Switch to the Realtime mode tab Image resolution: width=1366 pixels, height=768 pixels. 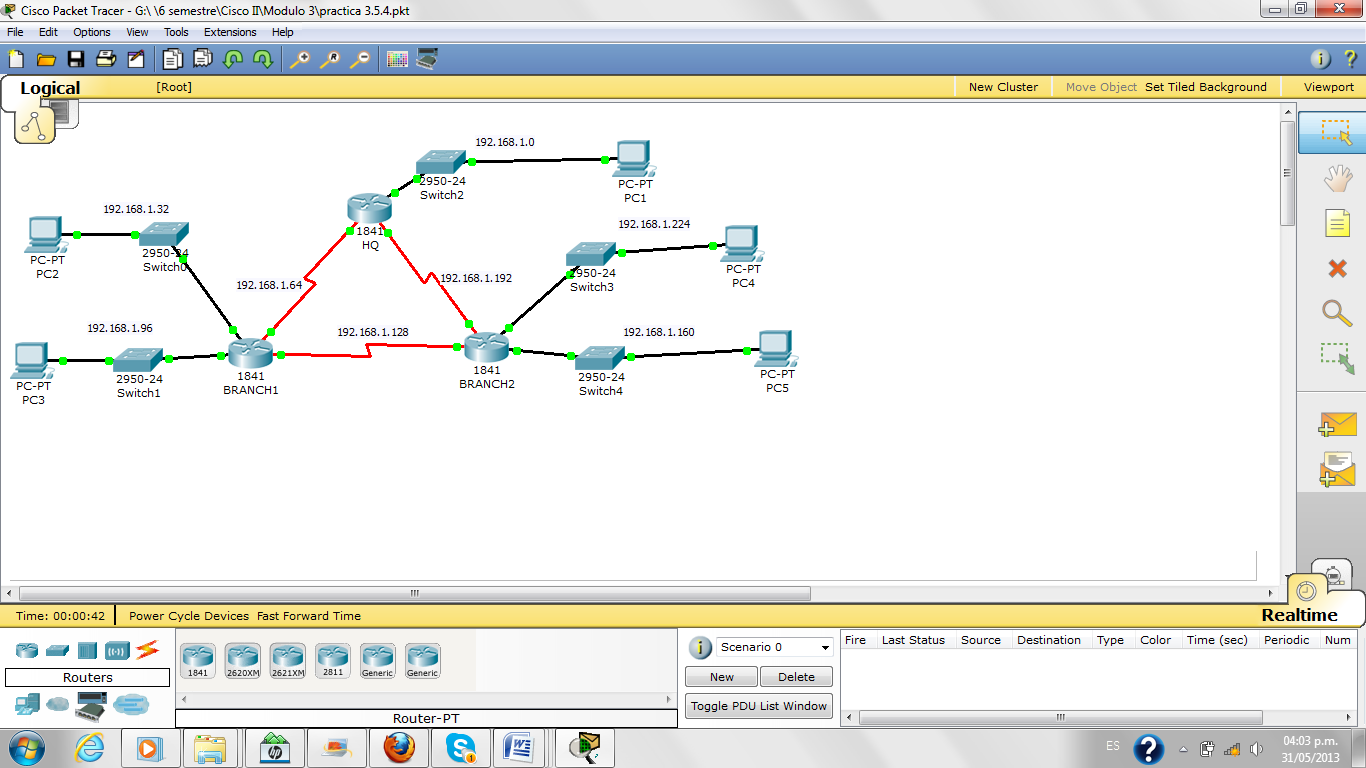(x=1300, y=615)
